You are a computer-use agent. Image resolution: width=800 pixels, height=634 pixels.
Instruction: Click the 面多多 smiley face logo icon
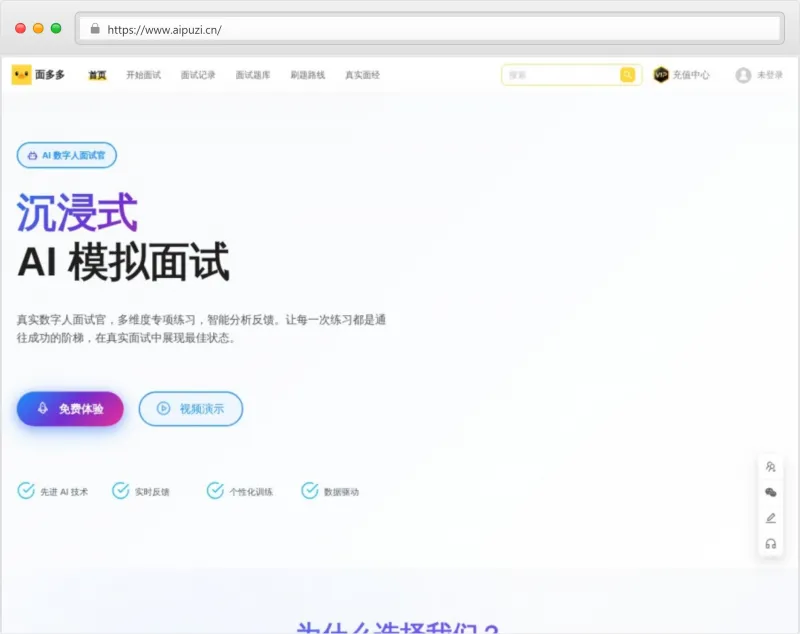[20, 74]
